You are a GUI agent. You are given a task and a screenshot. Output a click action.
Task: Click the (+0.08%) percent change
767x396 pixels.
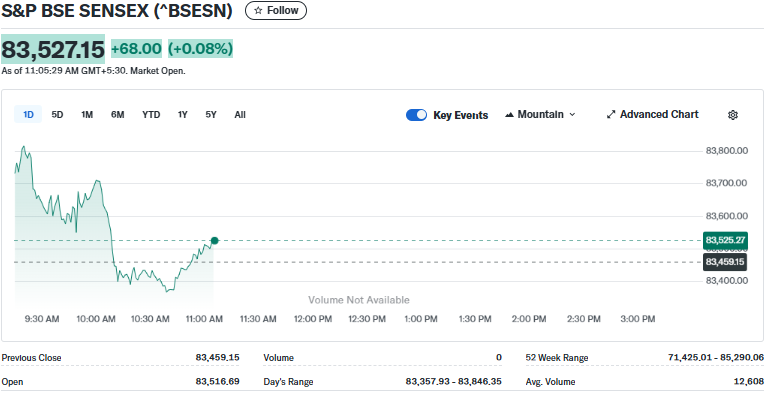(201, 49)
